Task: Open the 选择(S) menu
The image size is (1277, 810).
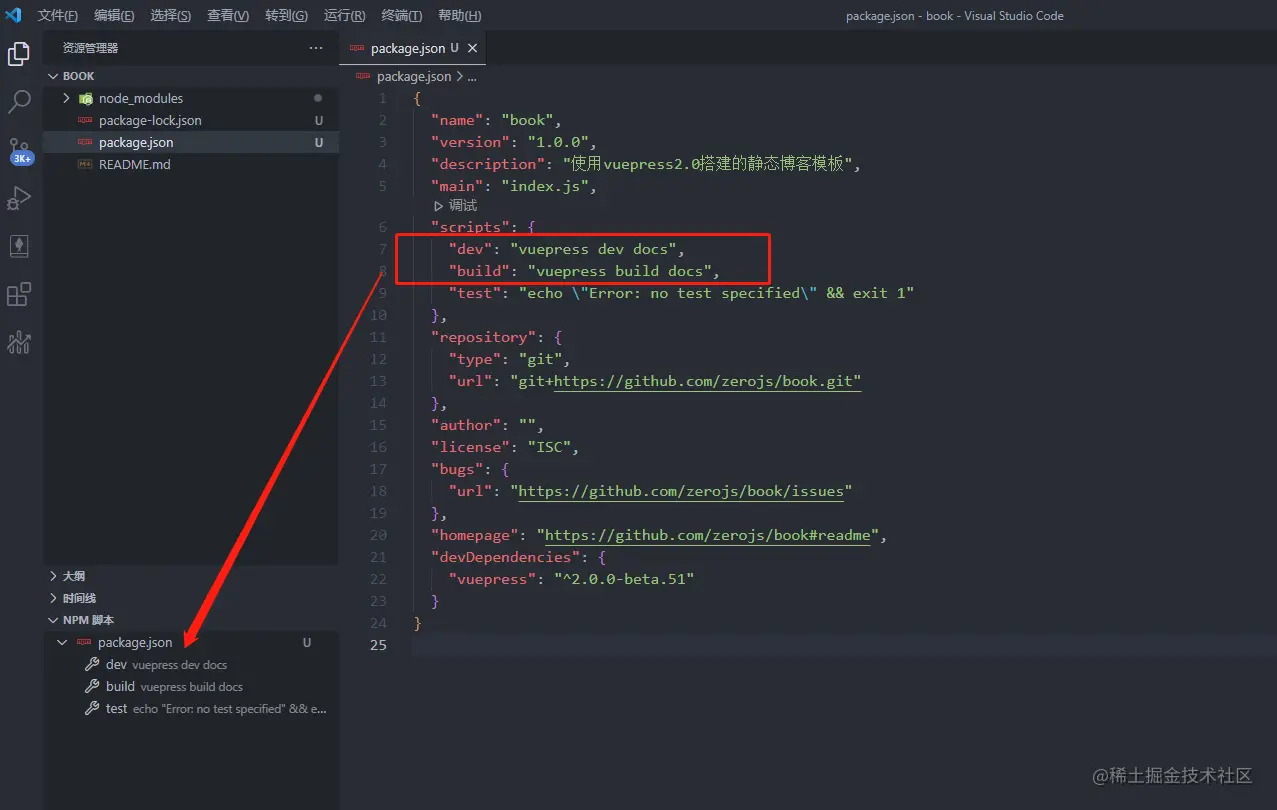Action: click(171, 16)
